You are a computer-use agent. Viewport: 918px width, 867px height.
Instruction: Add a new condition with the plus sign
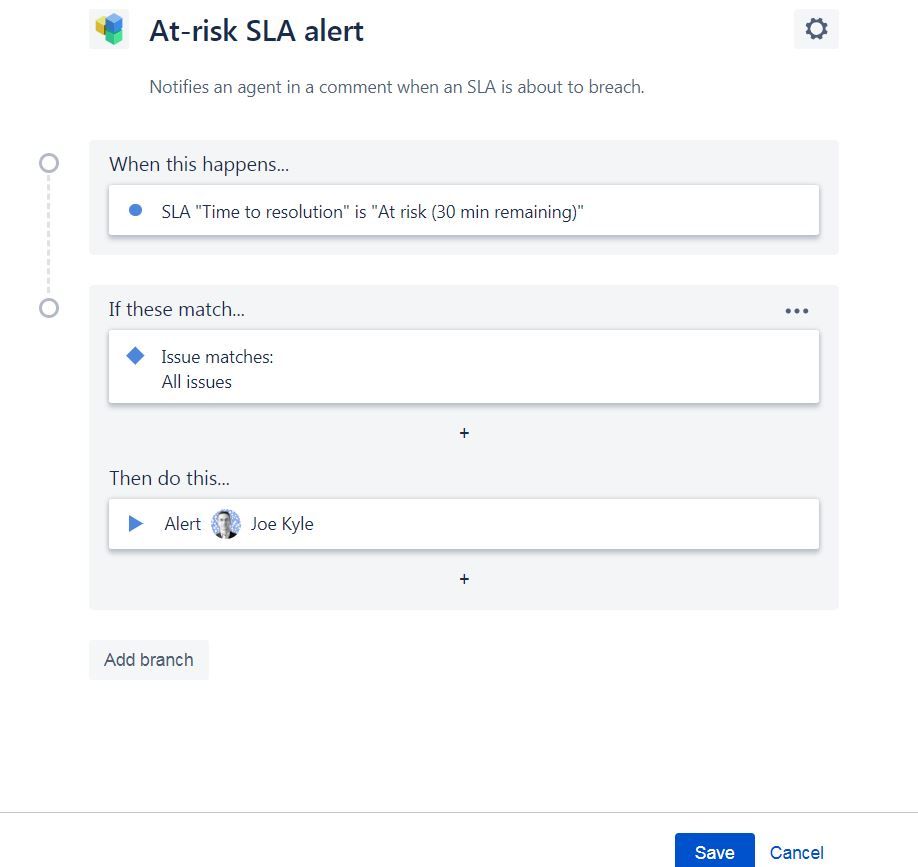coord(463,433)
